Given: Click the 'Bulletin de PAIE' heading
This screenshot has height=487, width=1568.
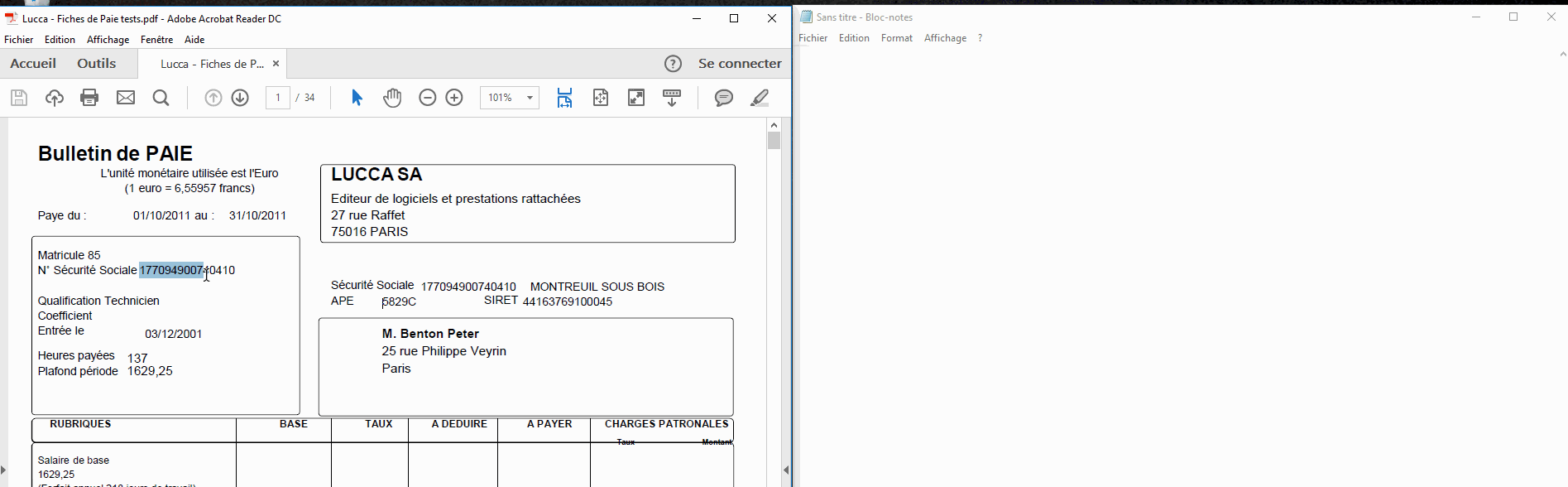Looking at the screenshot, I should click(x=115, y=153).
